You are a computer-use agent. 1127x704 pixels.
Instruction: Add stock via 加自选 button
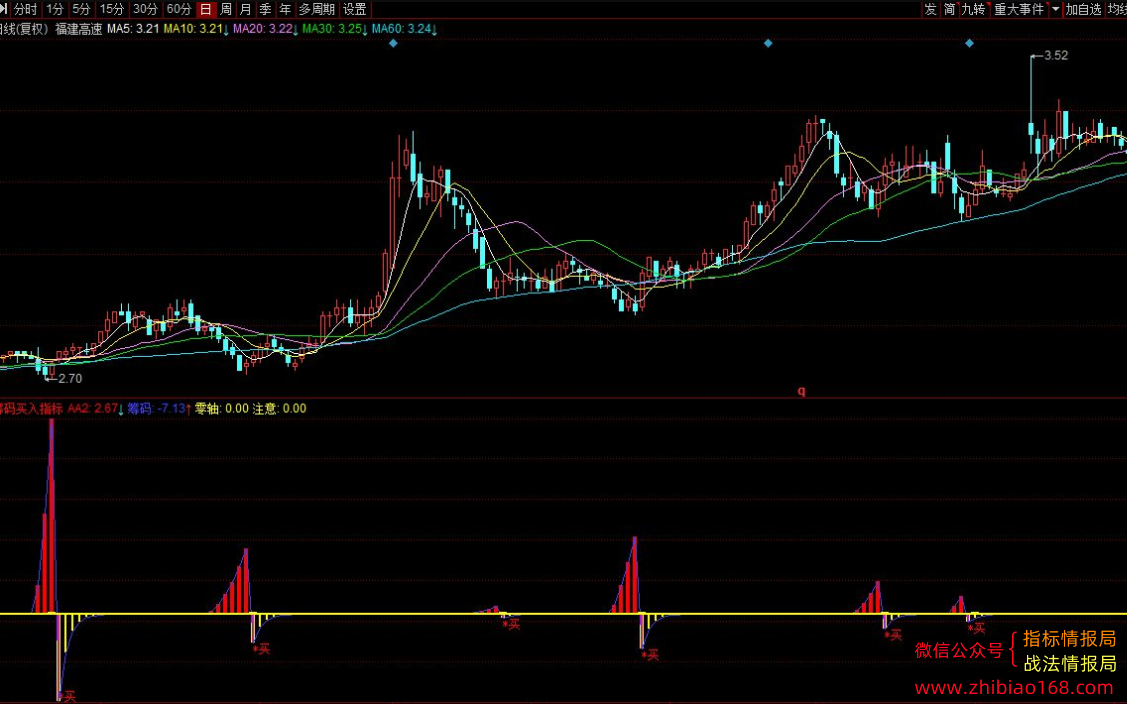pos(1083,9)
